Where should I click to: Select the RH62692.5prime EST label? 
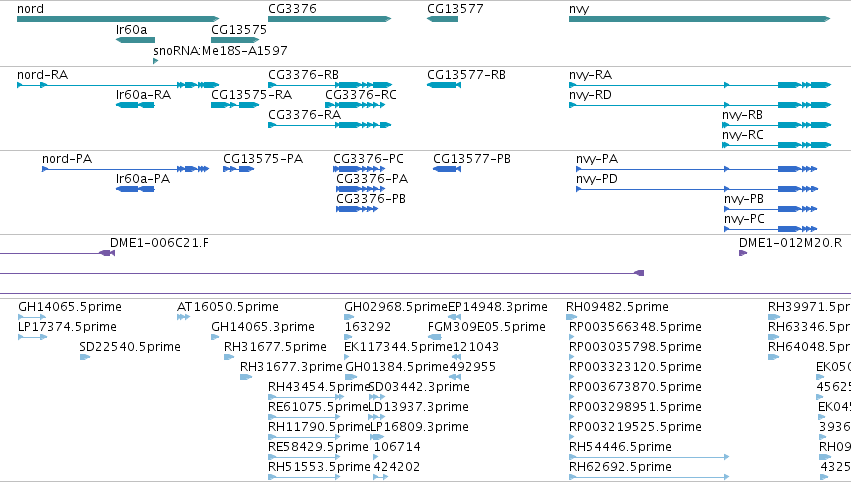[x=620, y=468]
